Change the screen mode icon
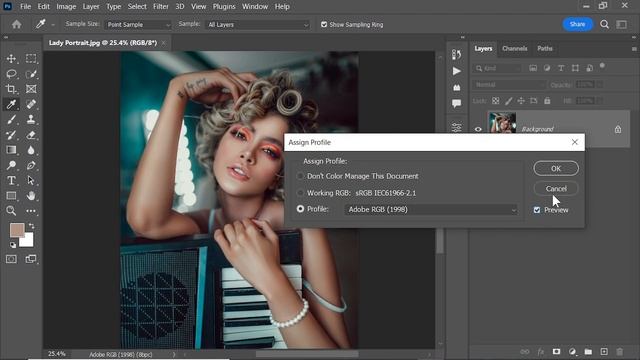640x360 pixels. pos(31,259)
